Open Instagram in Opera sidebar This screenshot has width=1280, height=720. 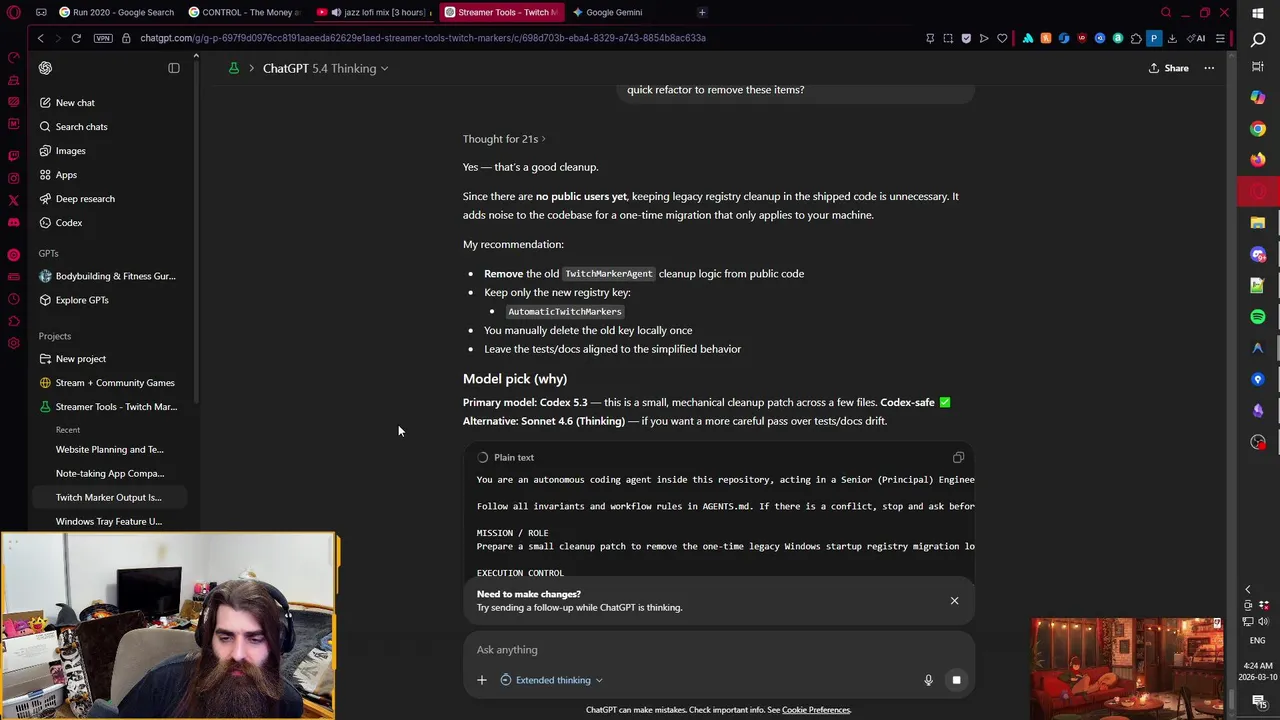click(x=13, y=178)
